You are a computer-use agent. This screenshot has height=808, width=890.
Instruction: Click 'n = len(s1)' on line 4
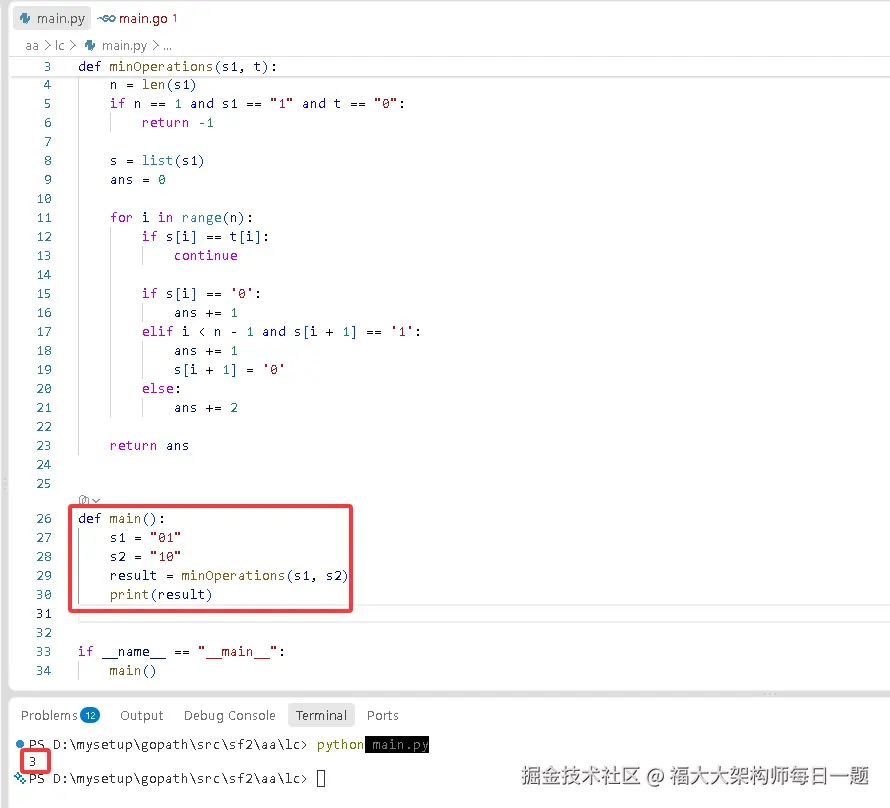(x=153, y=85)
